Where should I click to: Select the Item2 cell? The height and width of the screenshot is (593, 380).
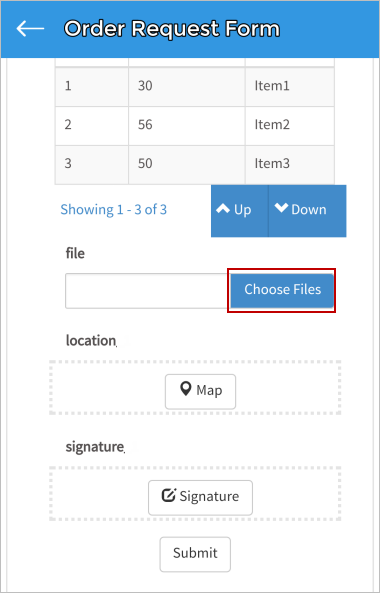tap(290, 126)
